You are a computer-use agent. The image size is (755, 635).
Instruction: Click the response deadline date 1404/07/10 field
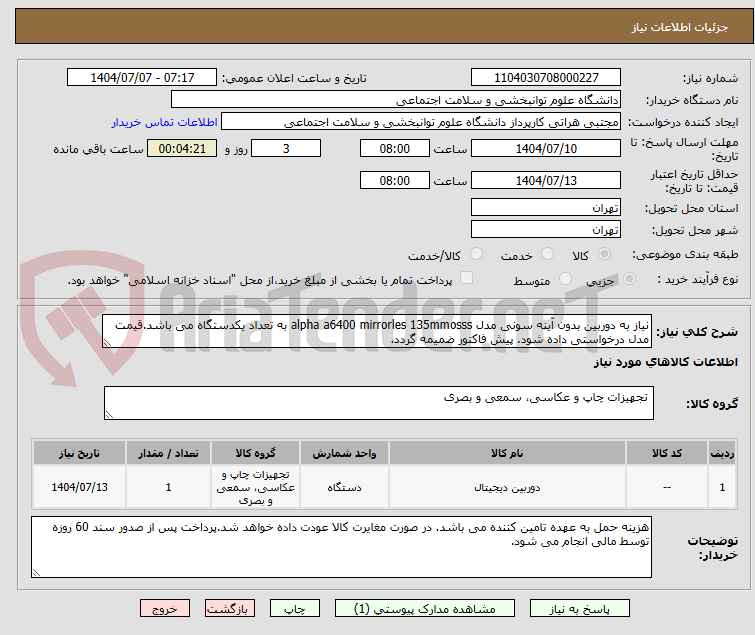click(546, 148)
